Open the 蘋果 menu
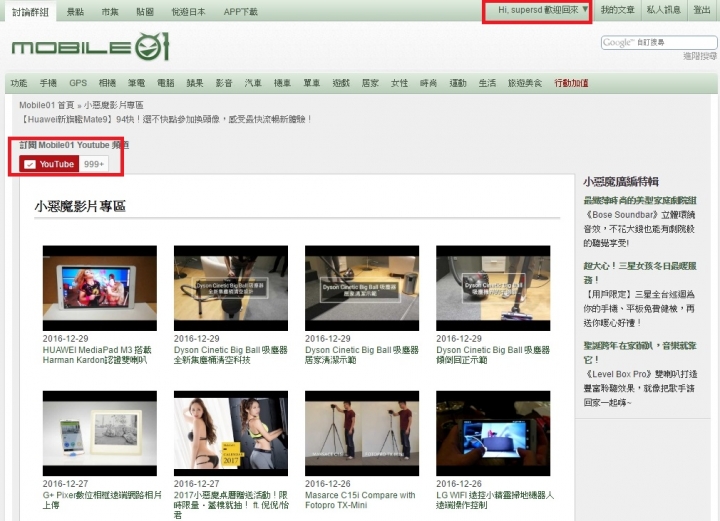 [x=195, y=83]
